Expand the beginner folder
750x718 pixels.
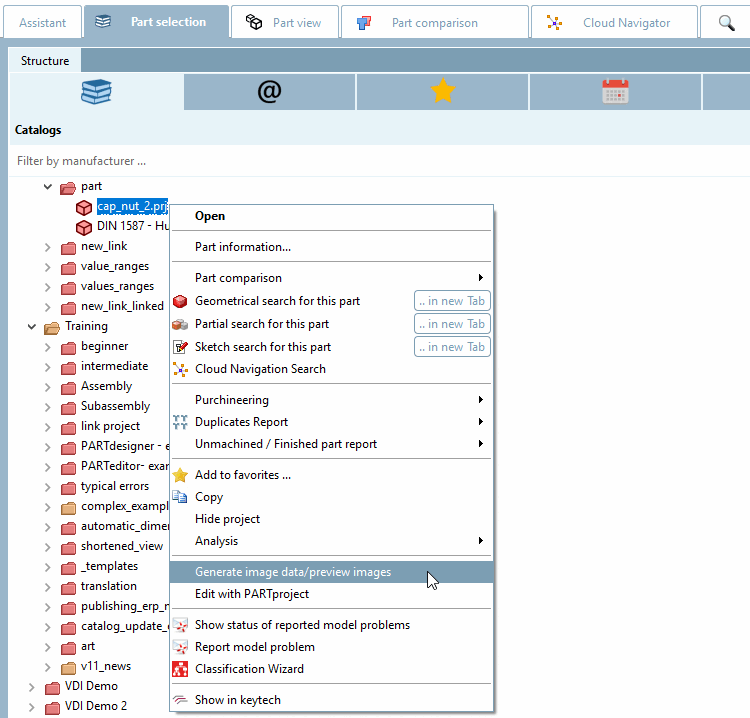click(x=47, y=347)
